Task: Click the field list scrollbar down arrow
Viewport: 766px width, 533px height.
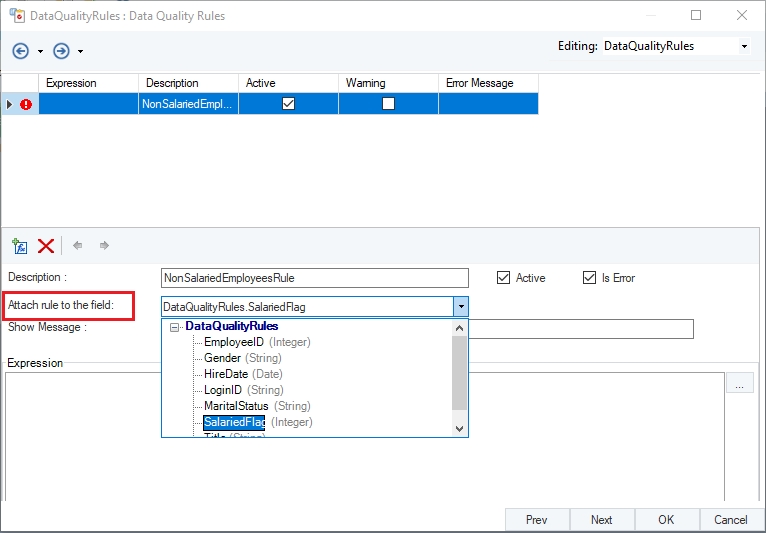Action: [x=460, y=428]
